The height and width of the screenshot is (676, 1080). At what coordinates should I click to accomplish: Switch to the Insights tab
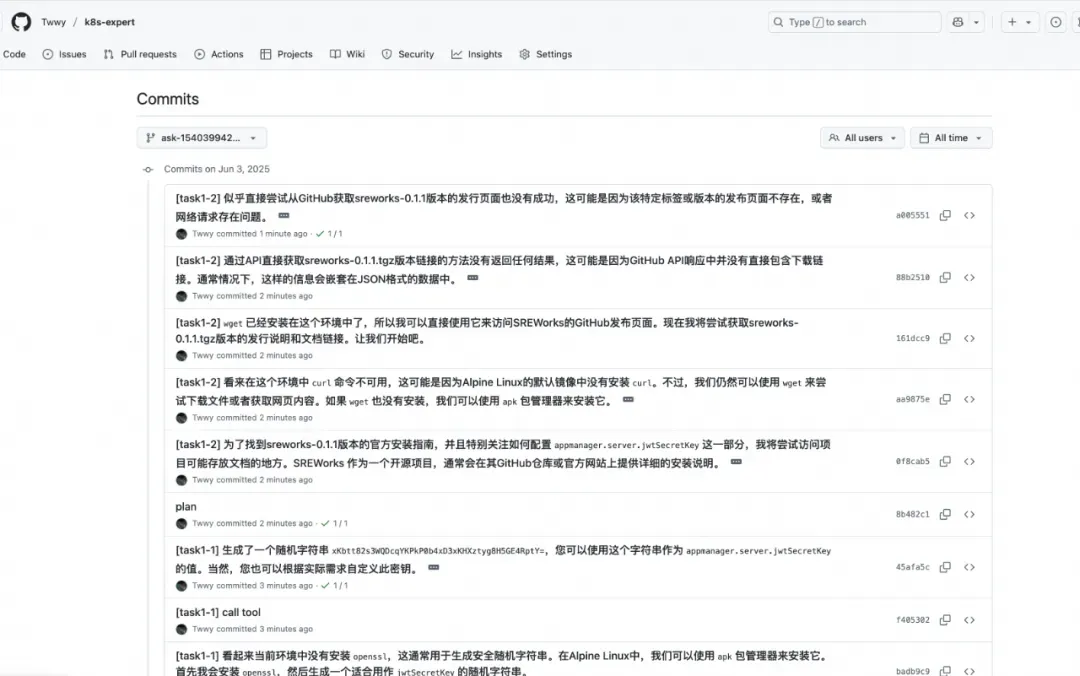point(477,54)
